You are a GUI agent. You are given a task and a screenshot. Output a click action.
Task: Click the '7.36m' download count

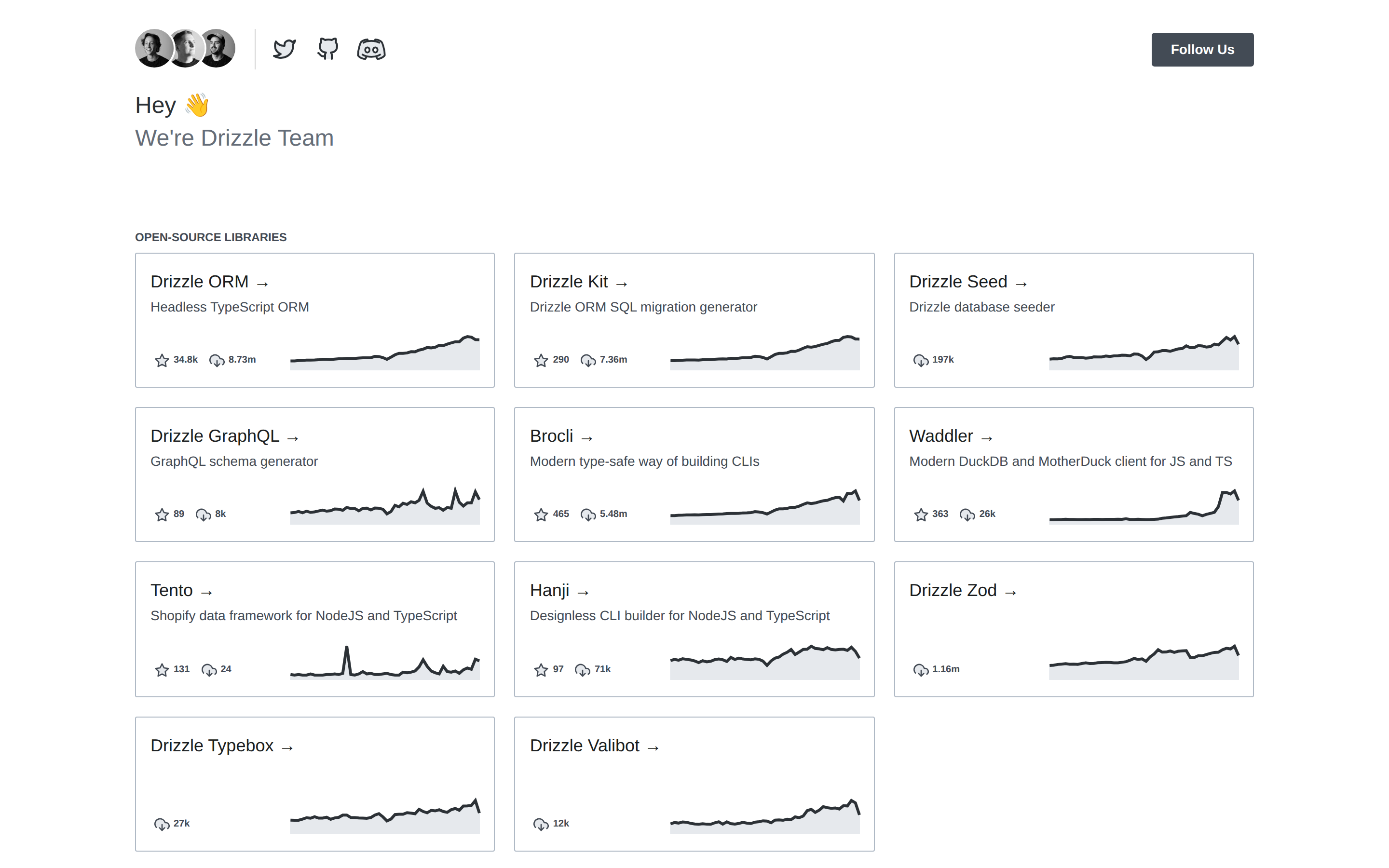pyautogui.click(x=613, y=359)
